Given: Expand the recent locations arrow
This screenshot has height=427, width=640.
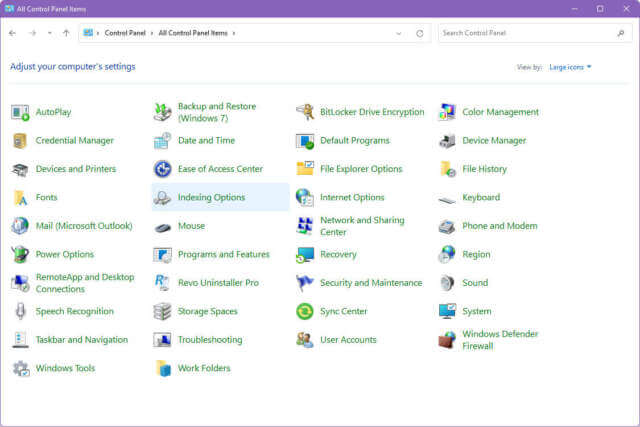Looking at the screenshot, I should pyautogui.click(x=50, y=33).
